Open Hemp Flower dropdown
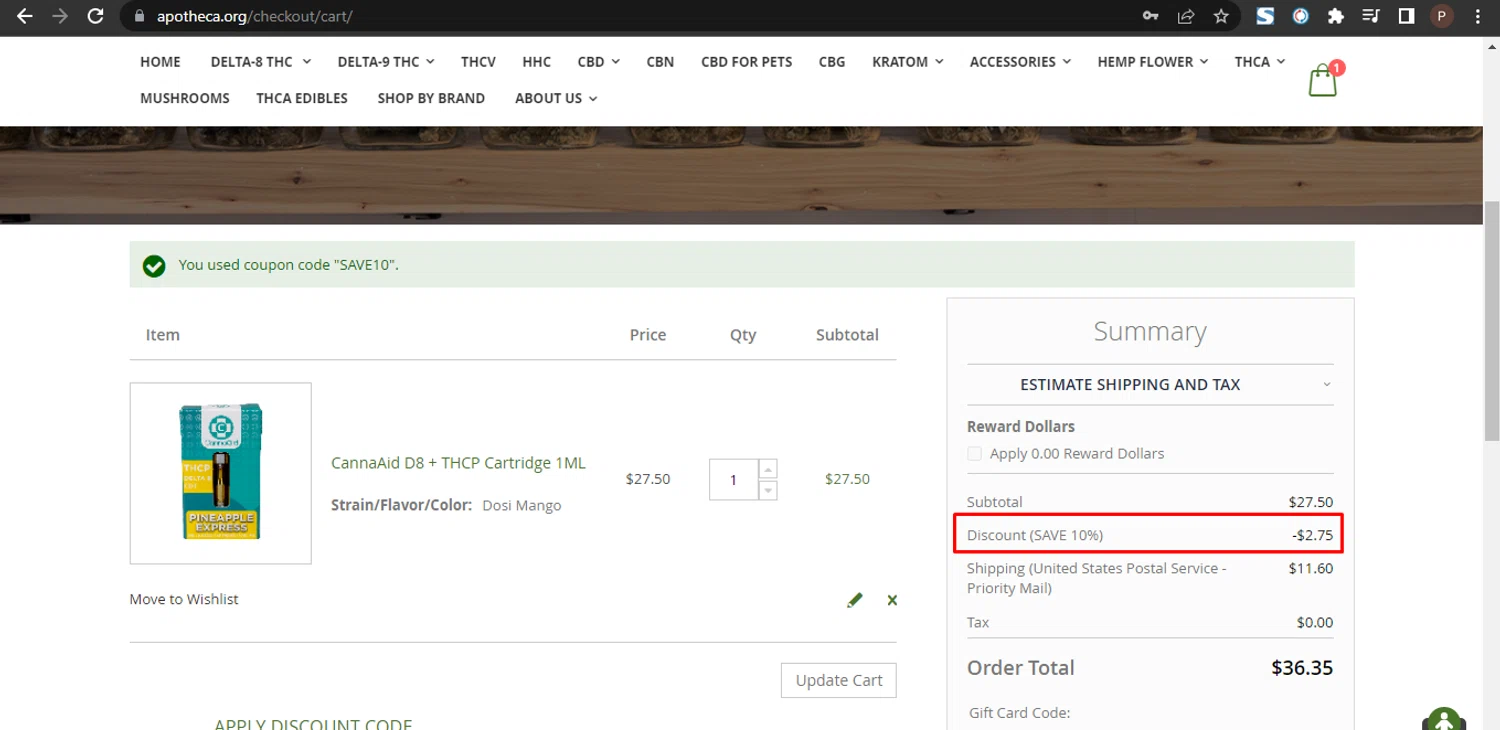This screenshot has height=730, width=1500. 1152,62
